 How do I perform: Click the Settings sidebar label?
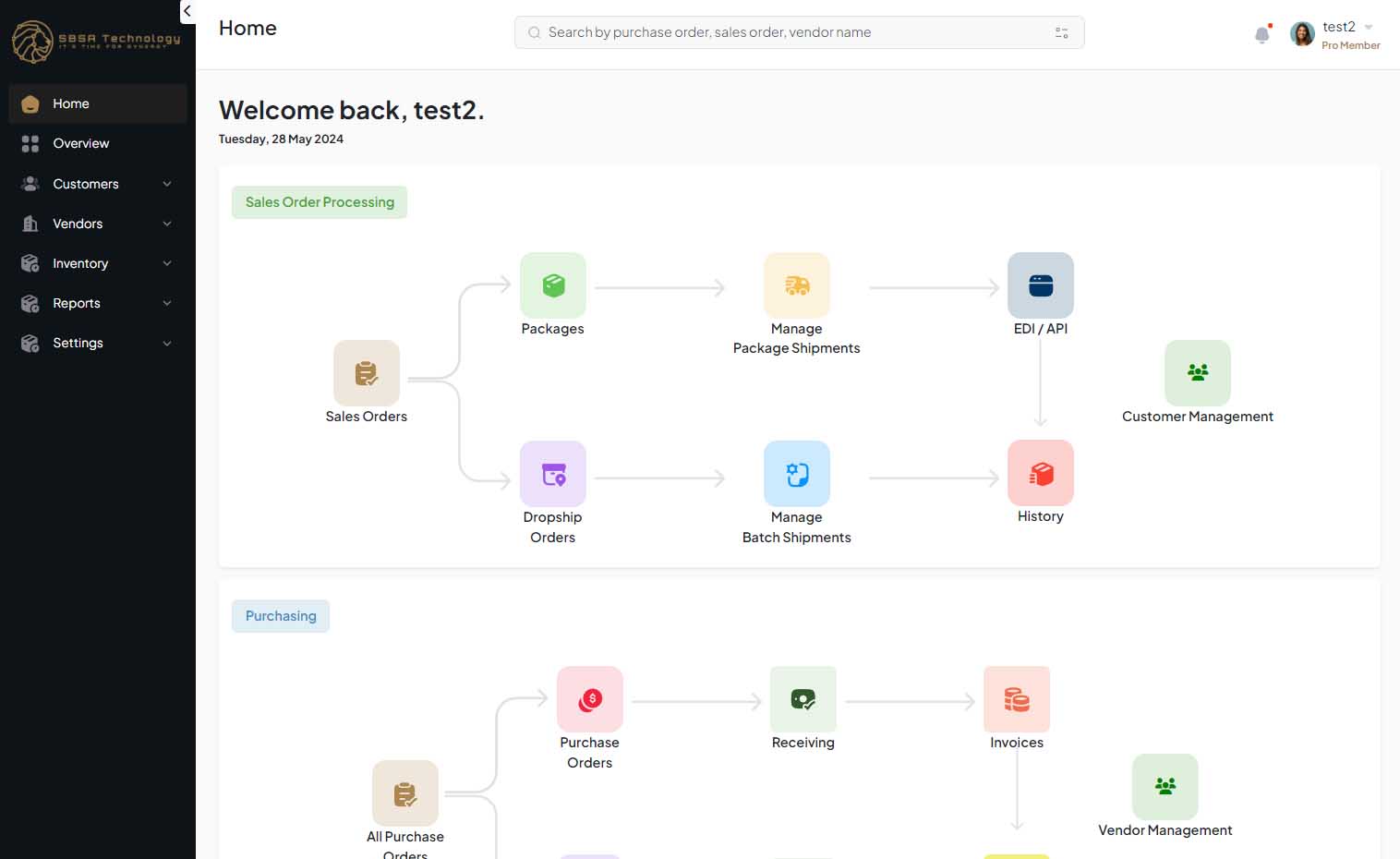(x=78, y=343)
